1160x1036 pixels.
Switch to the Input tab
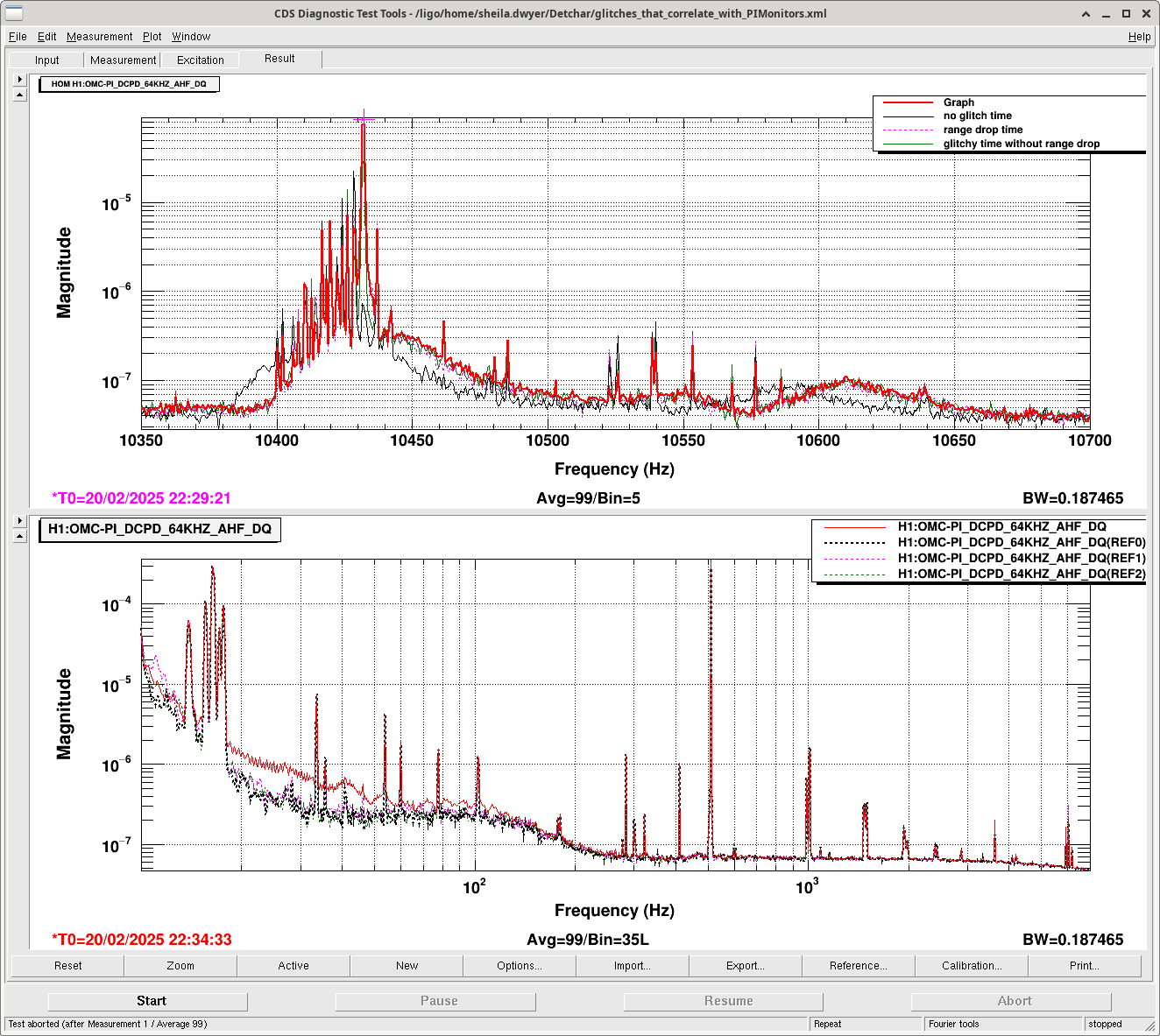47,60
